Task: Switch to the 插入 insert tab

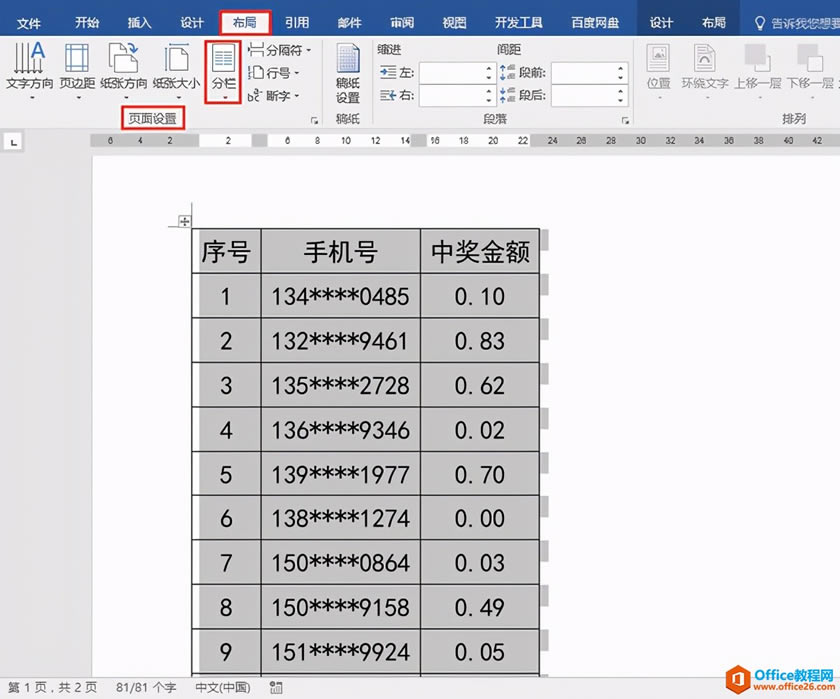Action: click(x=139, y=23)
